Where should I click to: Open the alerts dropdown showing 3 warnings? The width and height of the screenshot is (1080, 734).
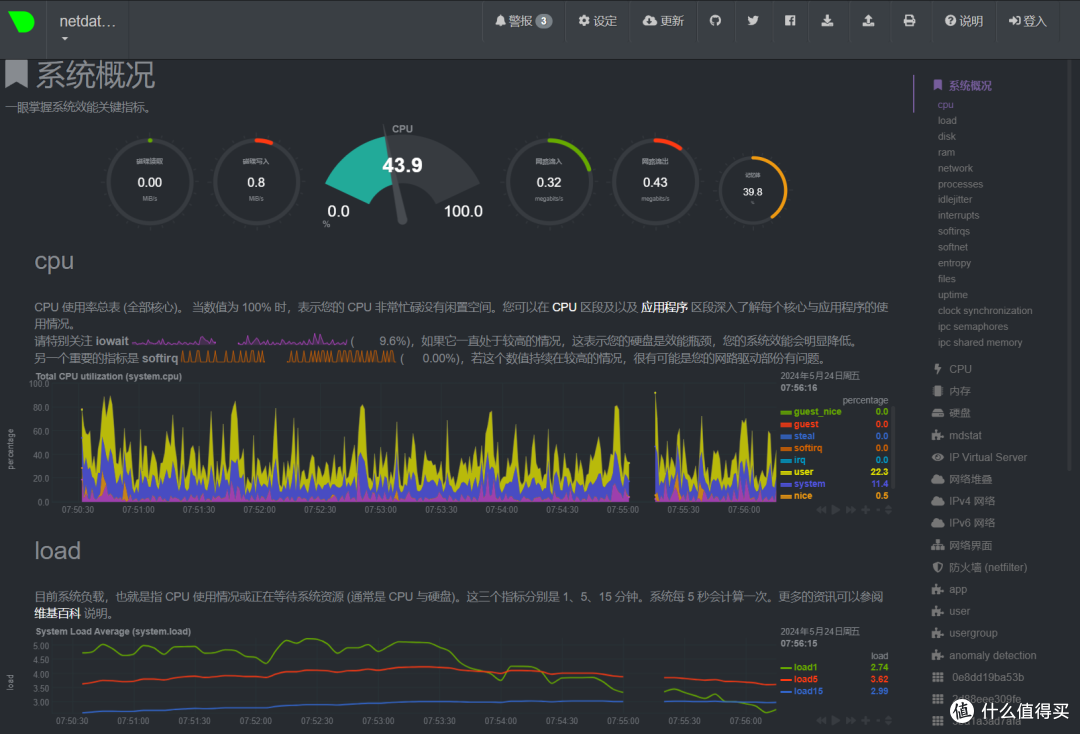coord(523,20)
